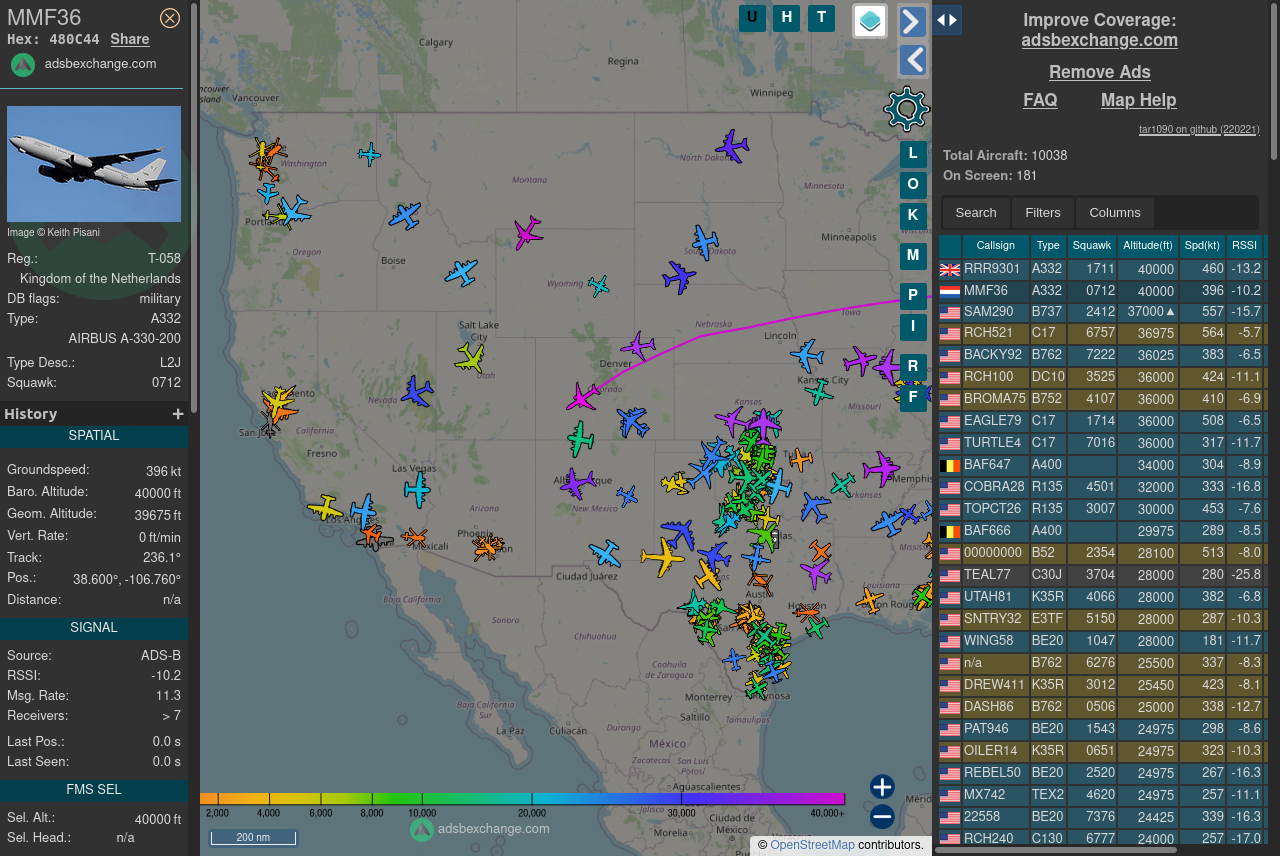Toggle the O map button
Viewport: 1280px width, 856px height.
tap(912, 184)
